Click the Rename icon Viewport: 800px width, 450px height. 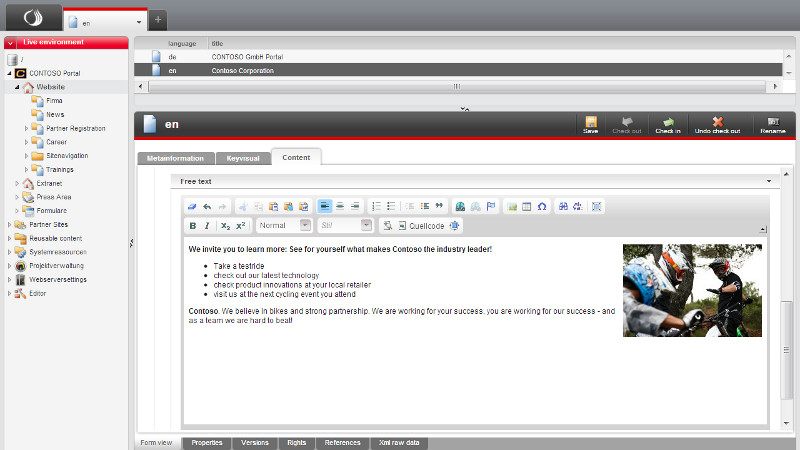click(x=772, y=123)
